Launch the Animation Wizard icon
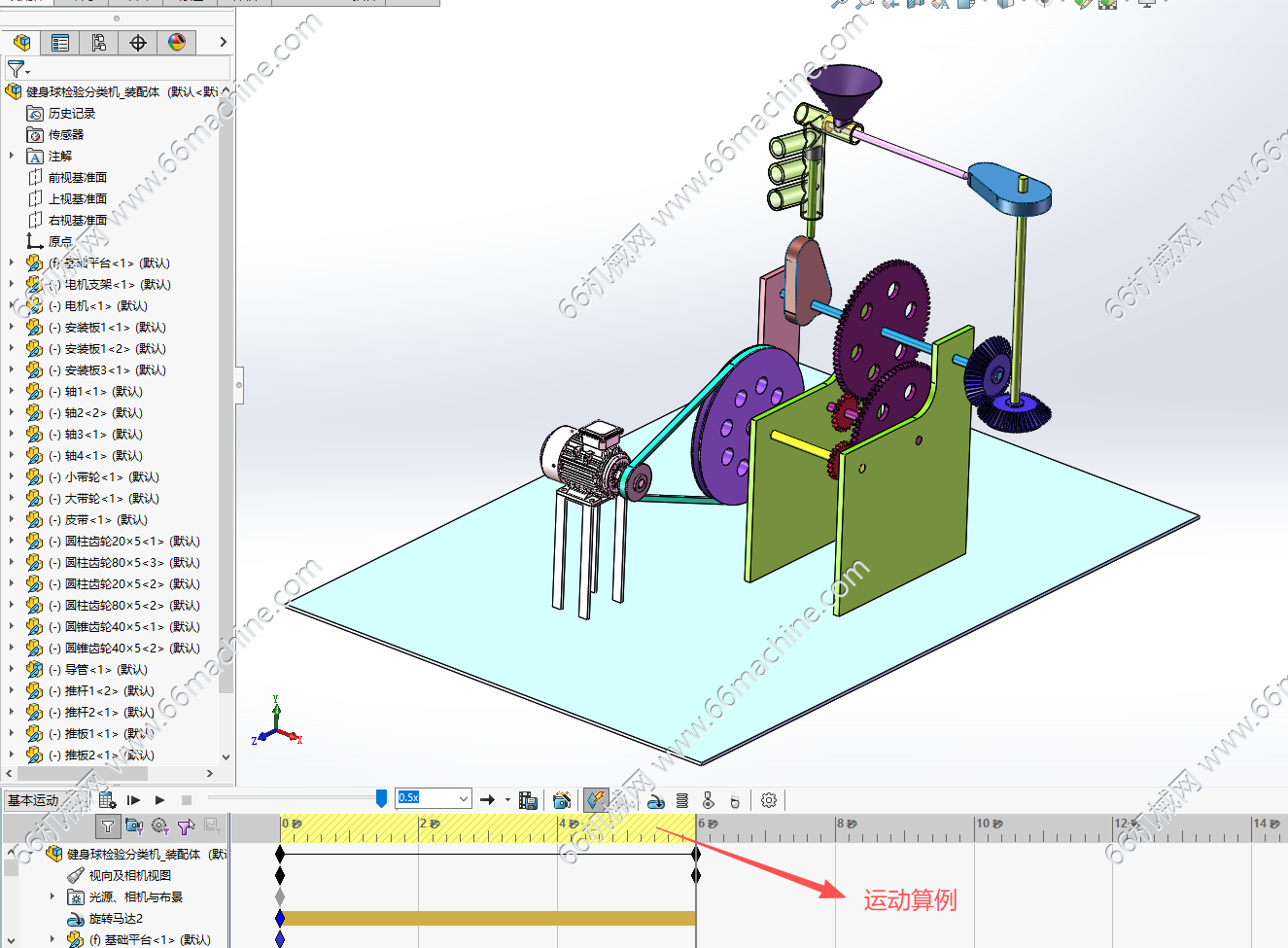Screen dimensions: 1288x948 561,800
